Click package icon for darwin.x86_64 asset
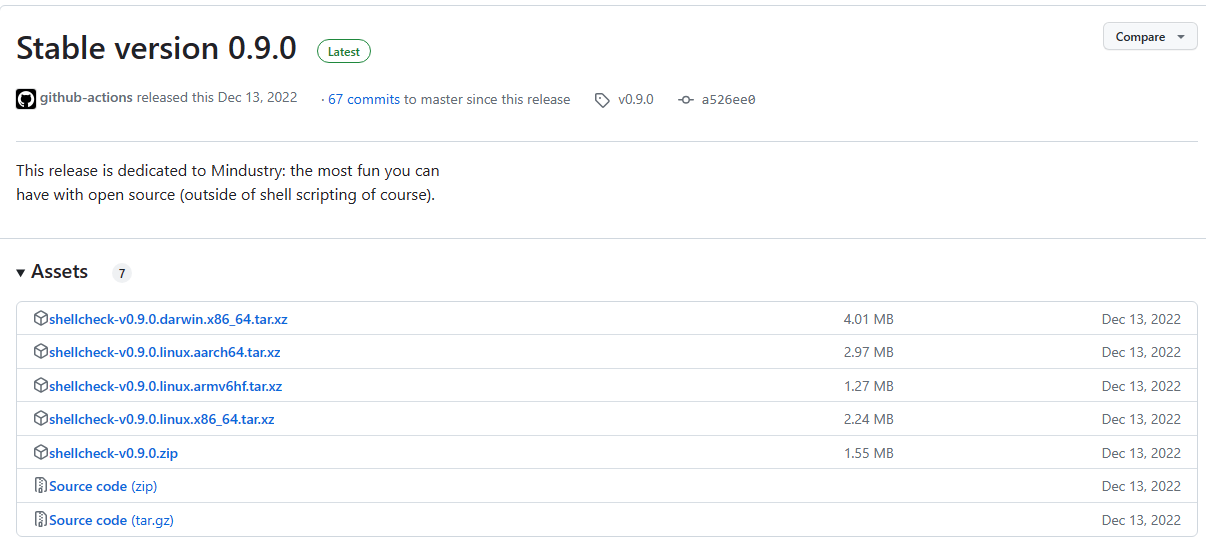This screenshot has width=1206, height=547. (41, 319)
